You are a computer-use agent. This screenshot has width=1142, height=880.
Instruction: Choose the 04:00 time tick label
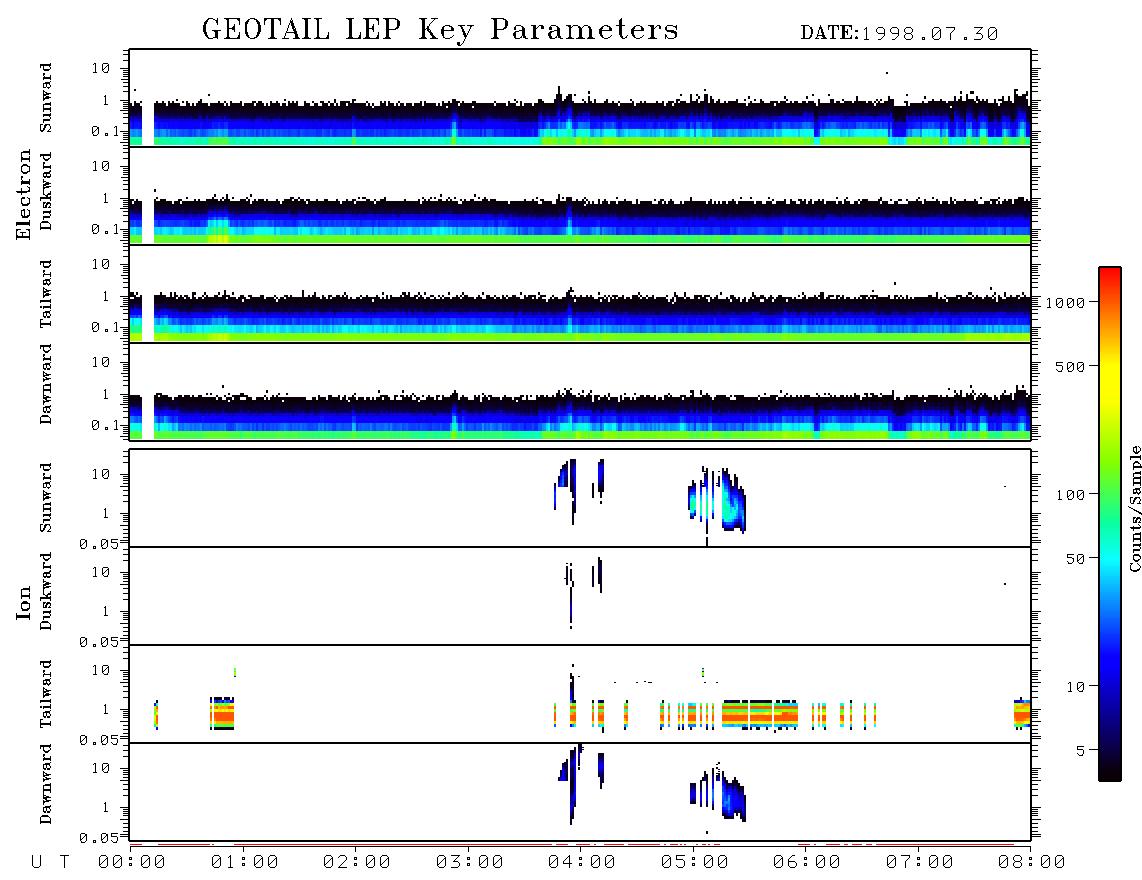tap(582, 863)
